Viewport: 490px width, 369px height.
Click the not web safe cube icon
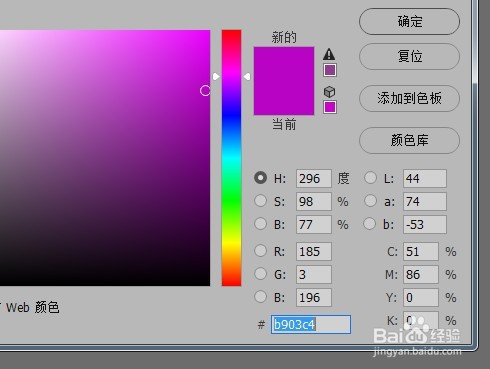(x=329, y=92)
